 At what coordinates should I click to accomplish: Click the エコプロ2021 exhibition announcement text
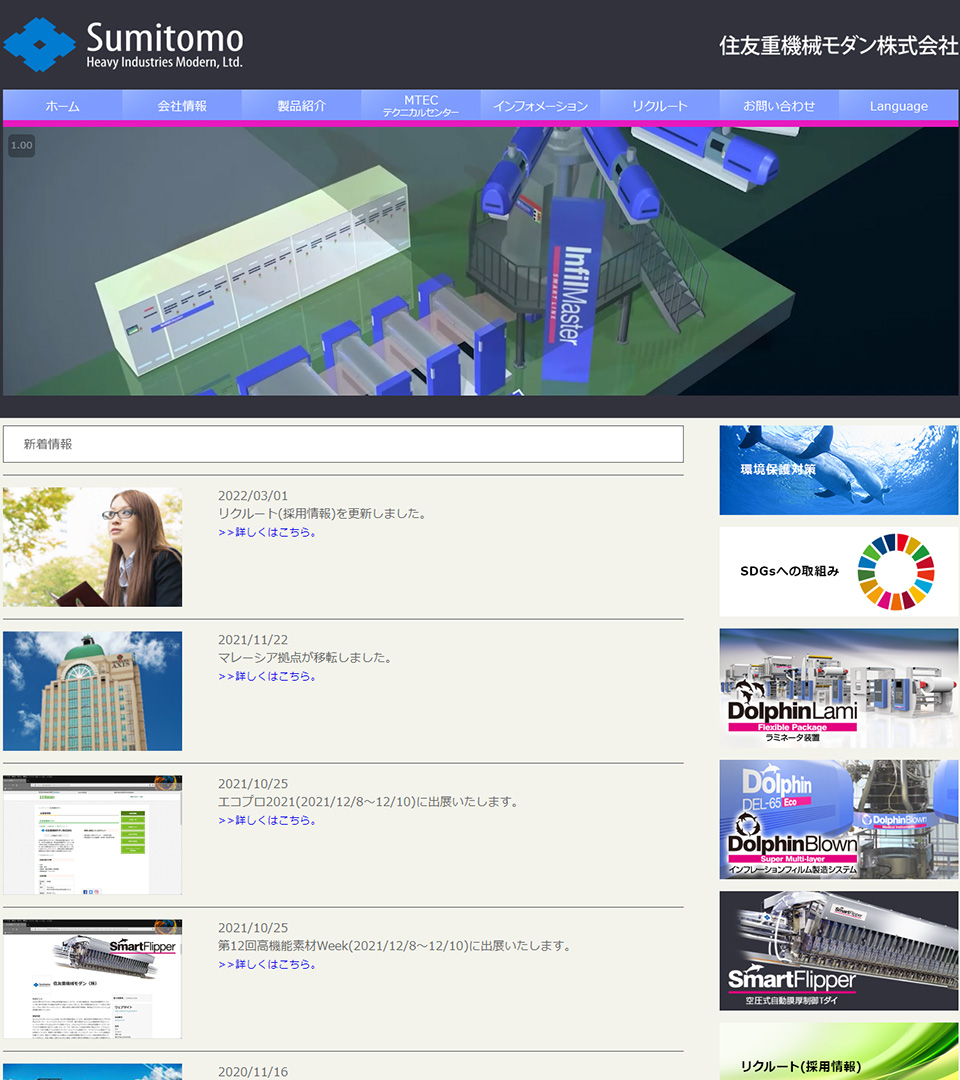369,802
